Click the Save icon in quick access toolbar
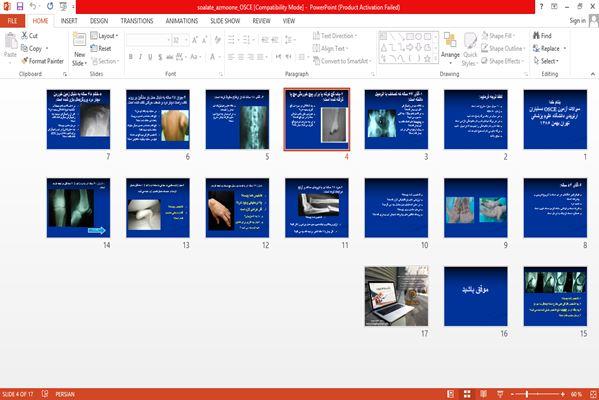Screen dimensions: 599x400 [19, 6]
